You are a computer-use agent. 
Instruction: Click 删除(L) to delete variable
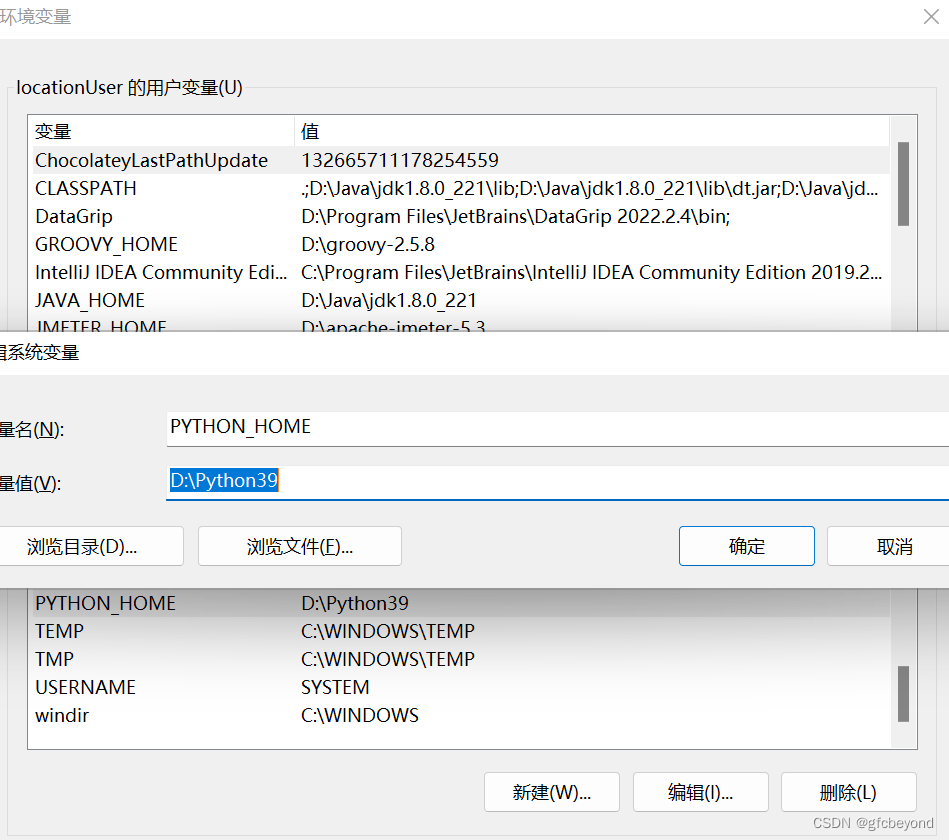(x=848, y=792)
